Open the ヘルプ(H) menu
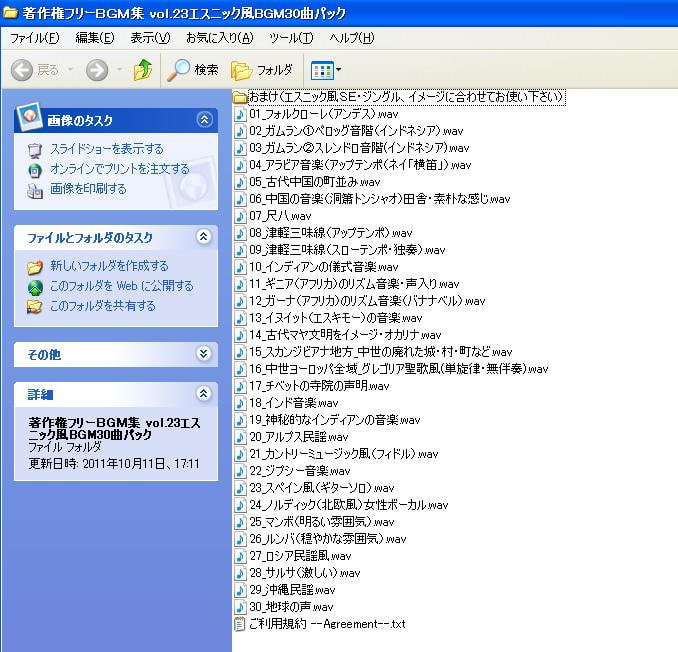 (x=352, y=38)
